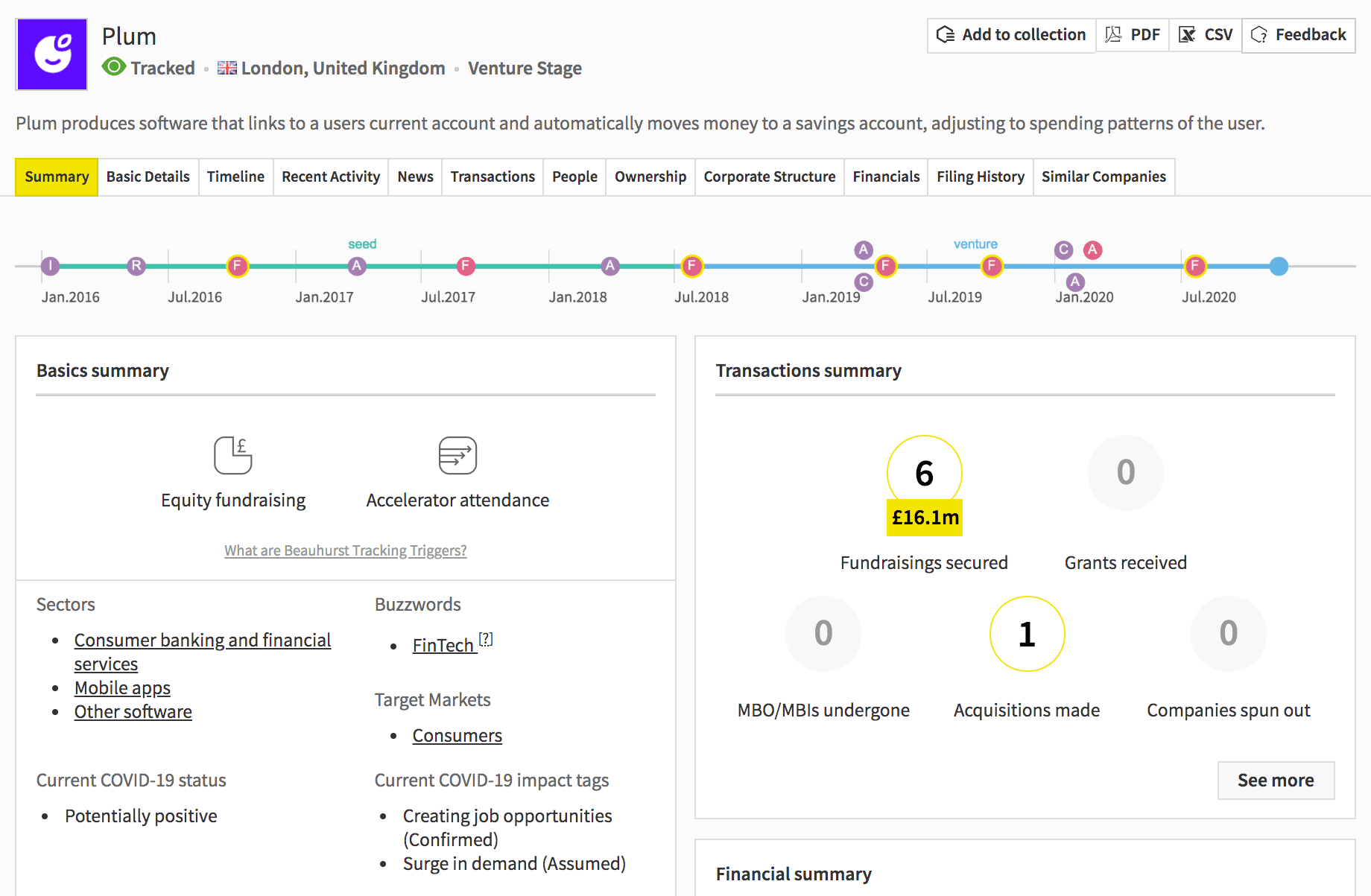This screenshot has height=896, width=1371.
Task: Open the Filing History tab
Action: [x=981, y=177]
